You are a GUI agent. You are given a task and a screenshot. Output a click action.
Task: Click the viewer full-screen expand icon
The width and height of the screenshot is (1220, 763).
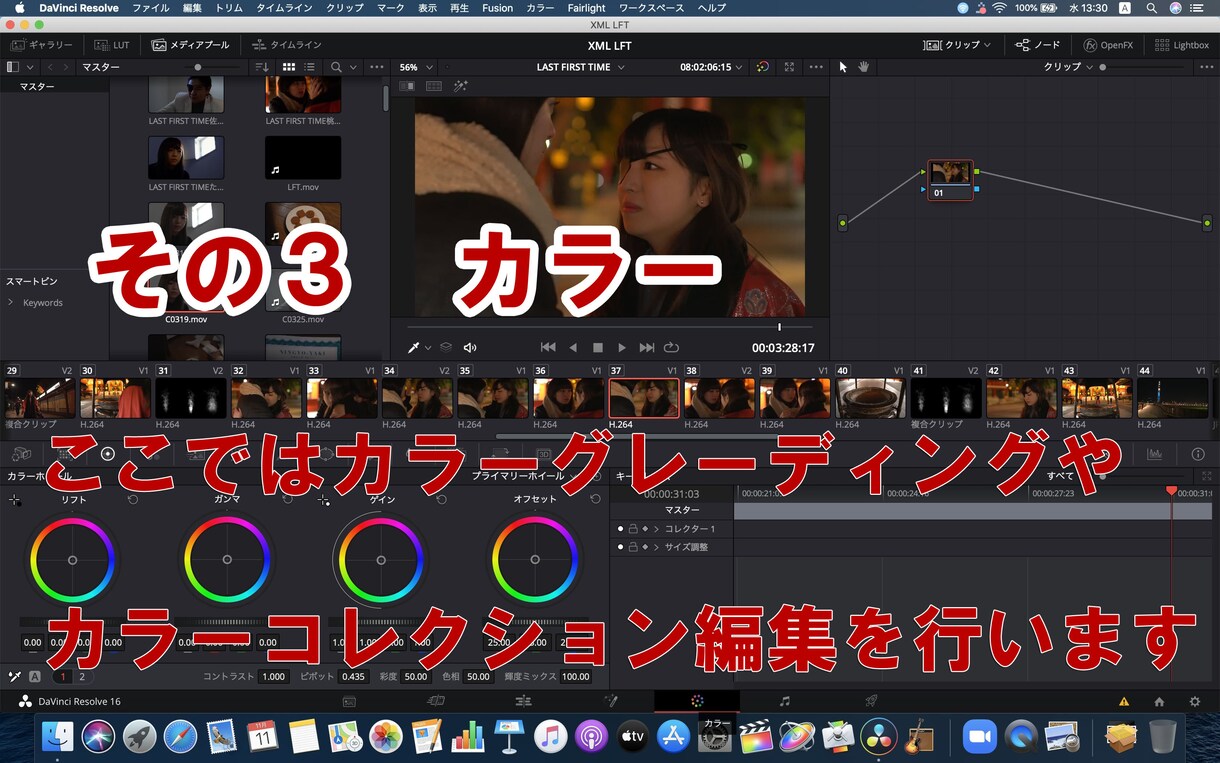[789, 67]
